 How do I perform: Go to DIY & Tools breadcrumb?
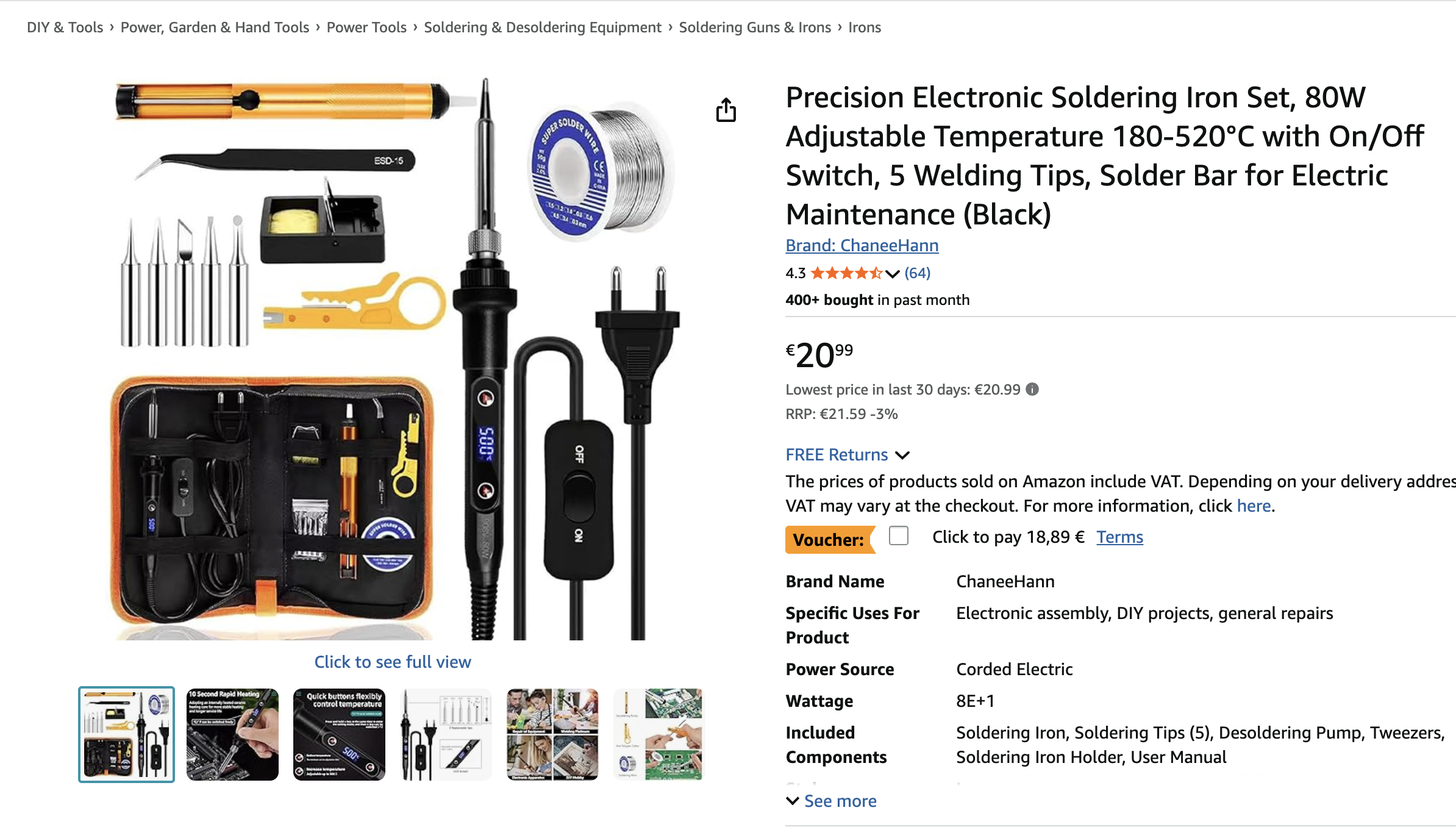[65, 27]
